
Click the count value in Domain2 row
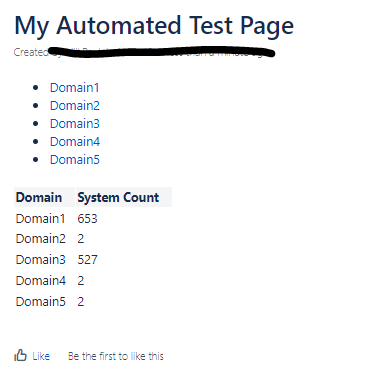81,239
